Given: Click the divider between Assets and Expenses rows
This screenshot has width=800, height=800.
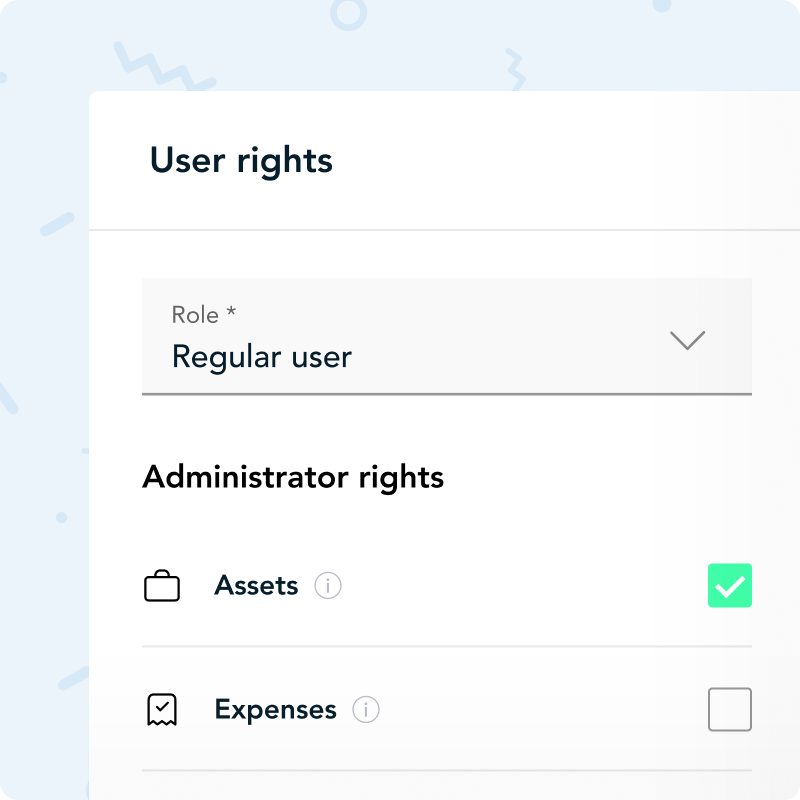Looking at the screenshot, I should click(x=446, y=647).
